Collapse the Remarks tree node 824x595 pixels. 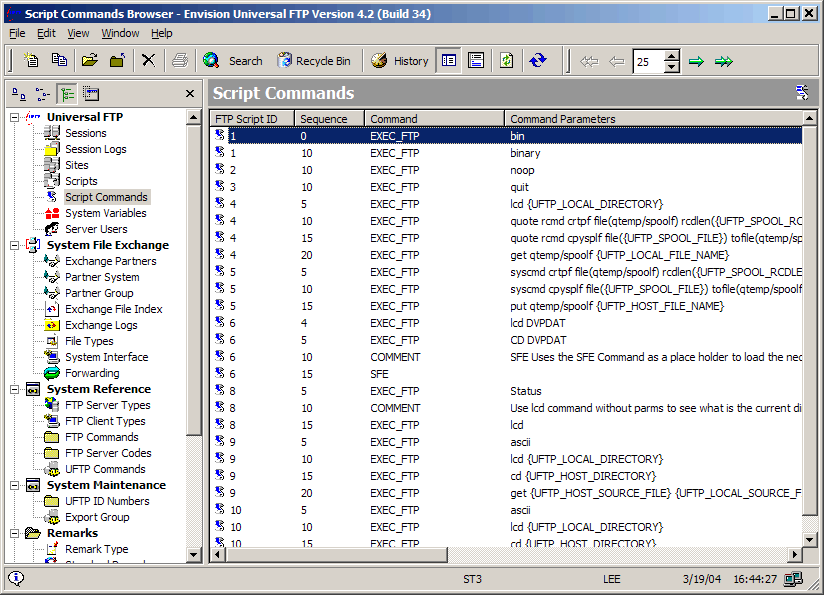pos(15,533)
